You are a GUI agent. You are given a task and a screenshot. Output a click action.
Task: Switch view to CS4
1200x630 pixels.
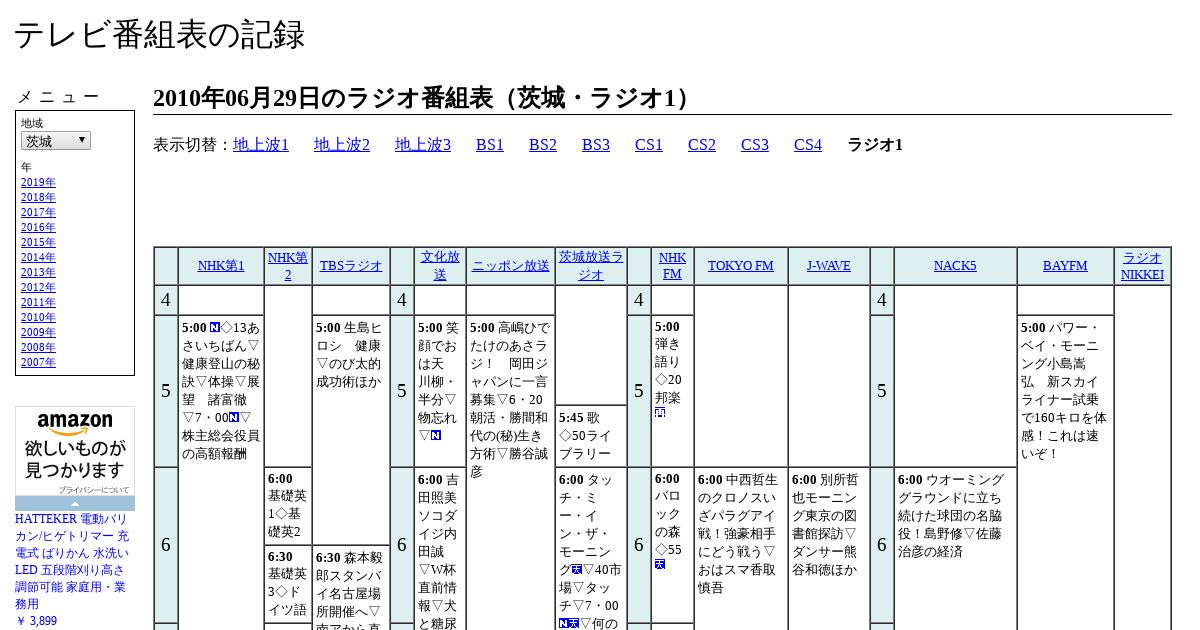[x=808, y=145]
